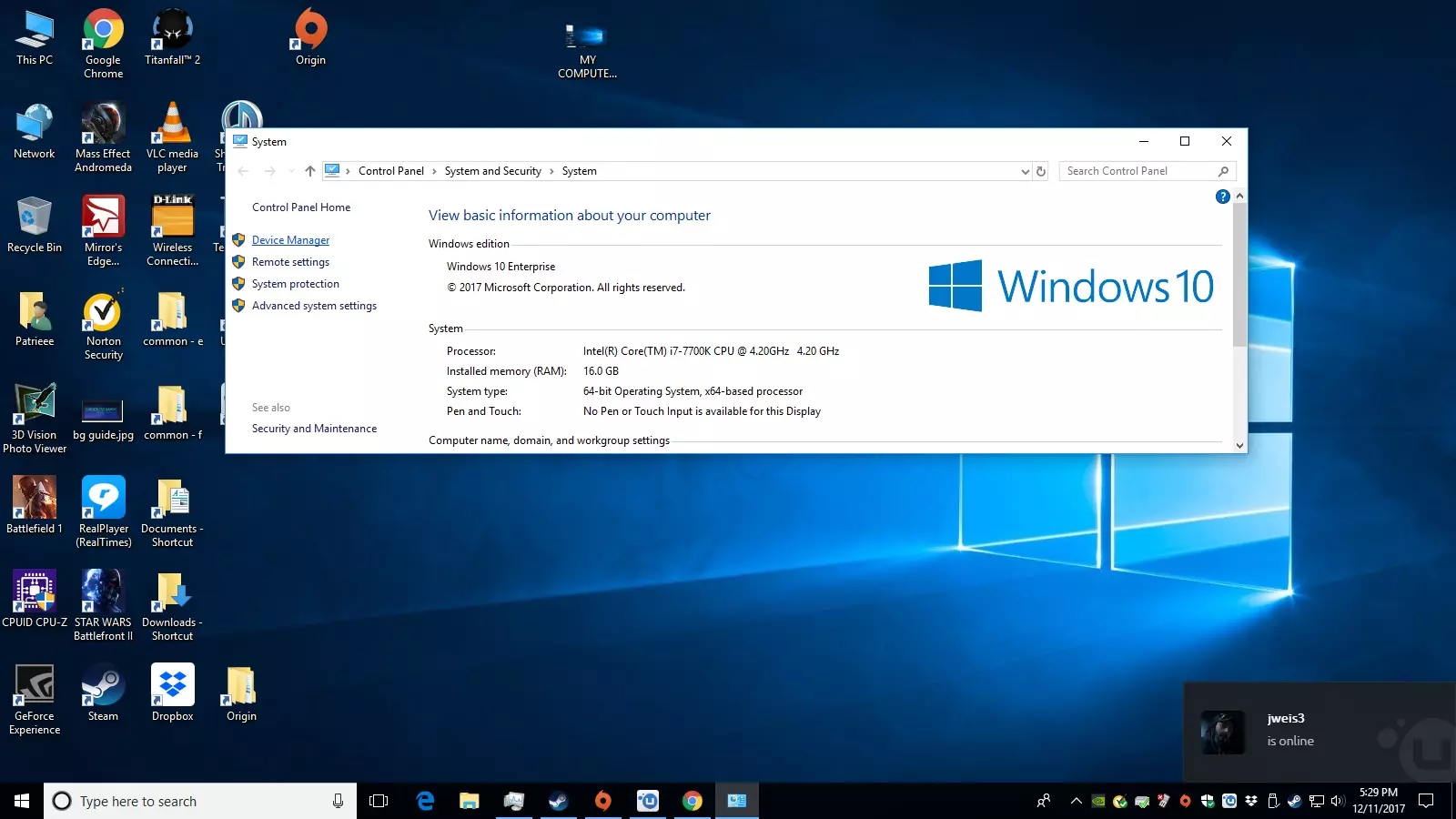
Task: Open Remote settings
Action: 290,262
